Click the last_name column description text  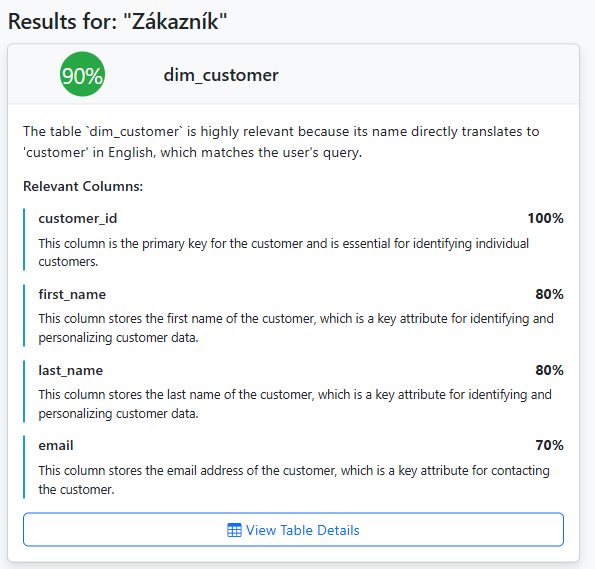point(295,404)
